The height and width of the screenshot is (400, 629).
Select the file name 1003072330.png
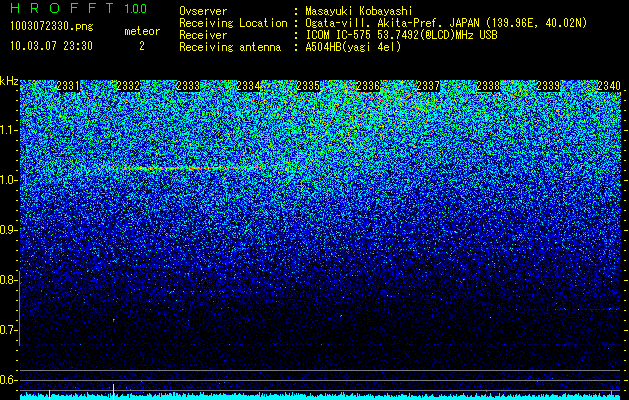[52, 26]
